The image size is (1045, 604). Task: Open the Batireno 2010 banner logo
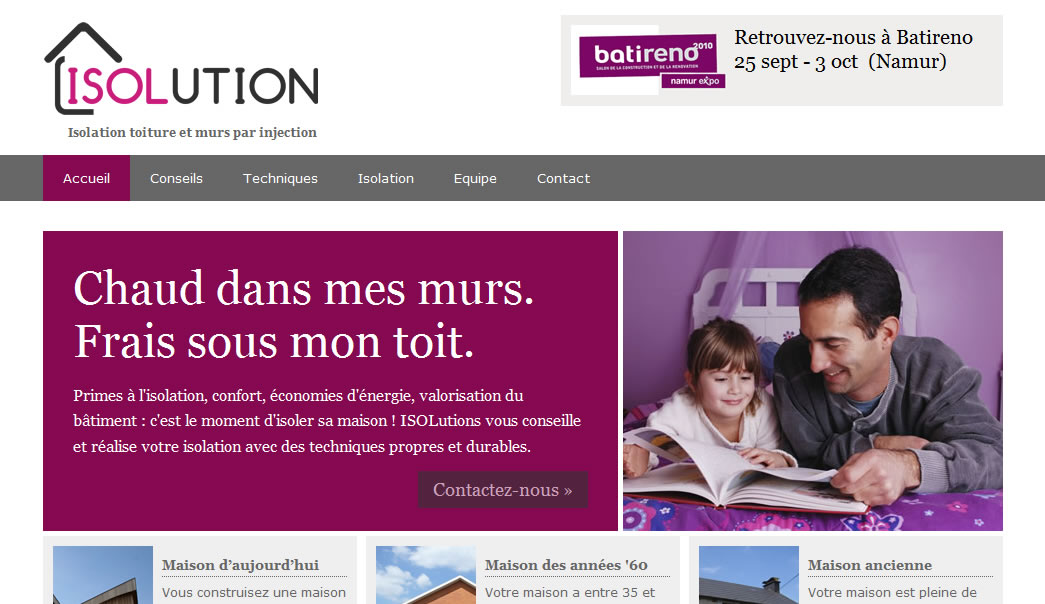pyautogui.click(x=648, y=60)
